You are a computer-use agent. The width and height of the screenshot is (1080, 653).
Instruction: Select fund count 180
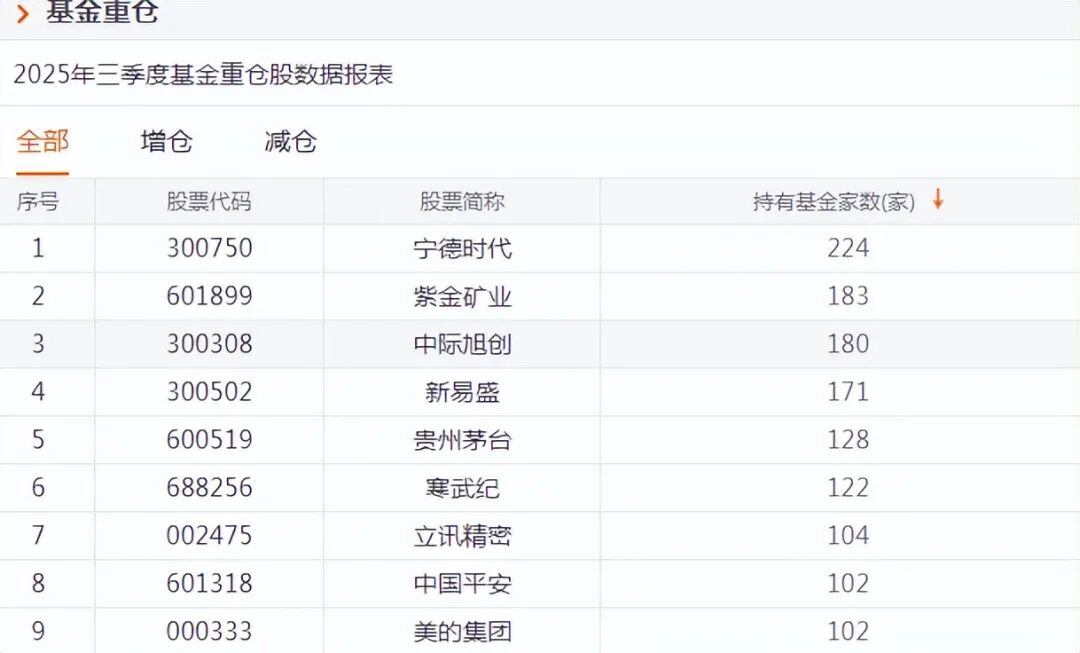click(x=848, y=344)
